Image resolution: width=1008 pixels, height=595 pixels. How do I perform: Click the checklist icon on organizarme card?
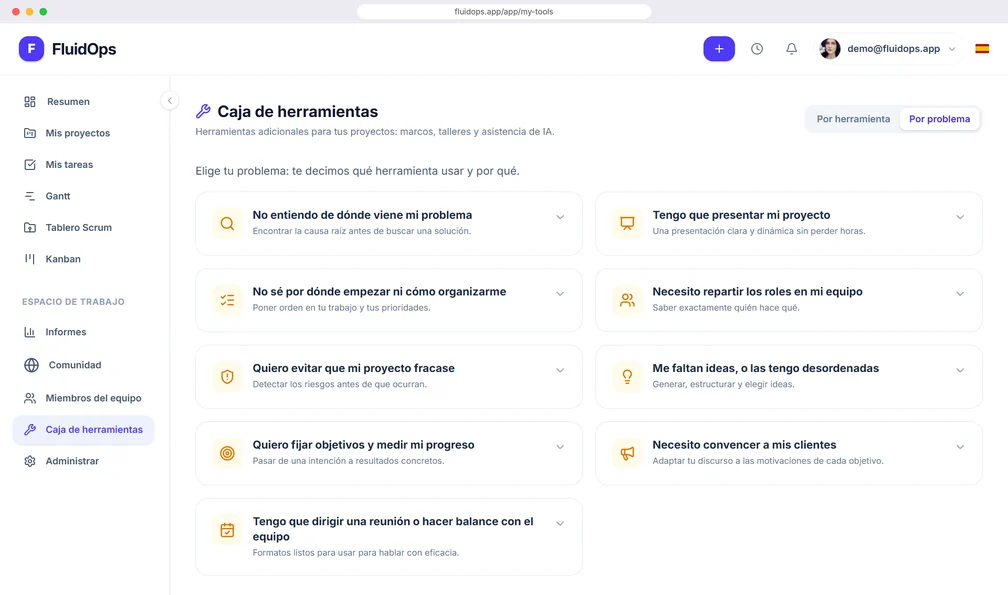227,299
